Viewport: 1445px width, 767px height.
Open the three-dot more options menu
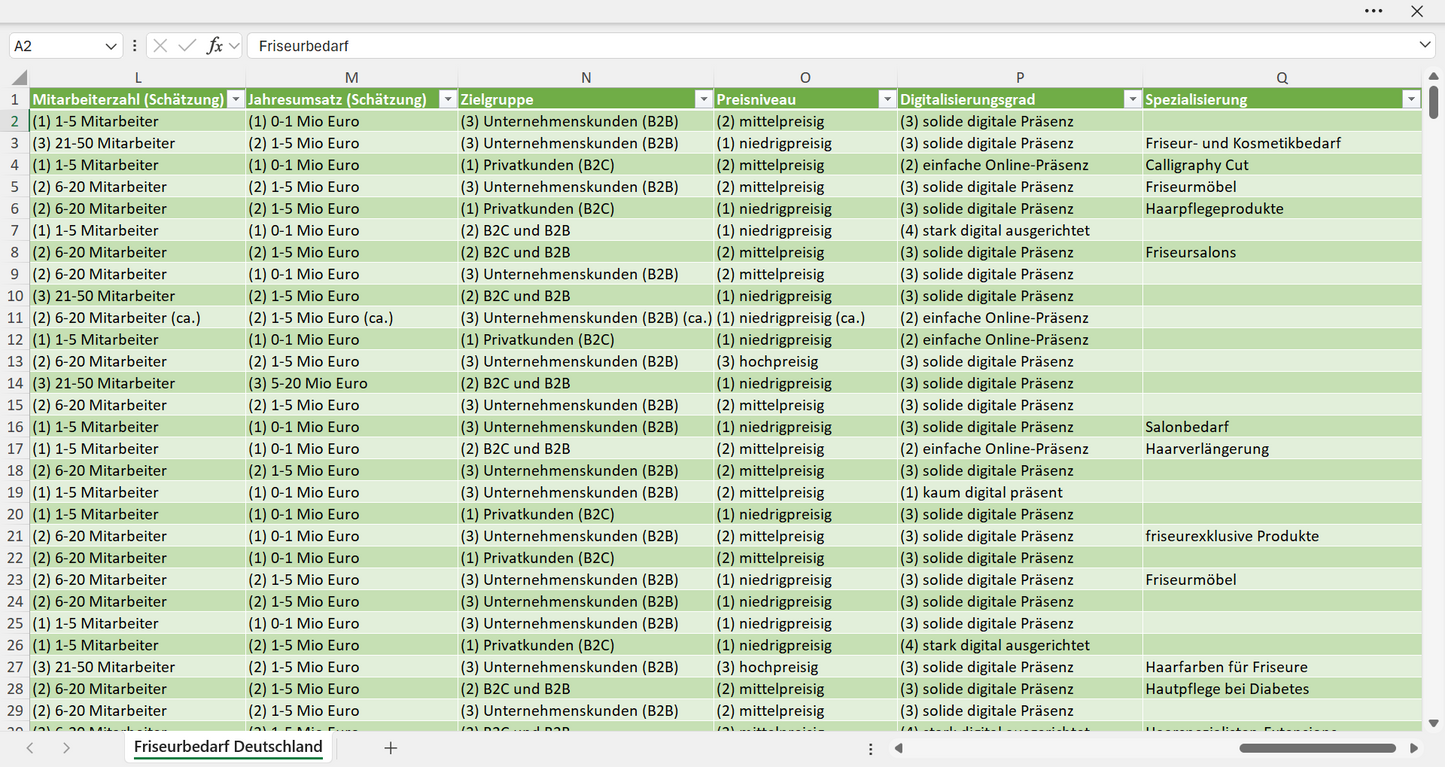[1374, 11]
